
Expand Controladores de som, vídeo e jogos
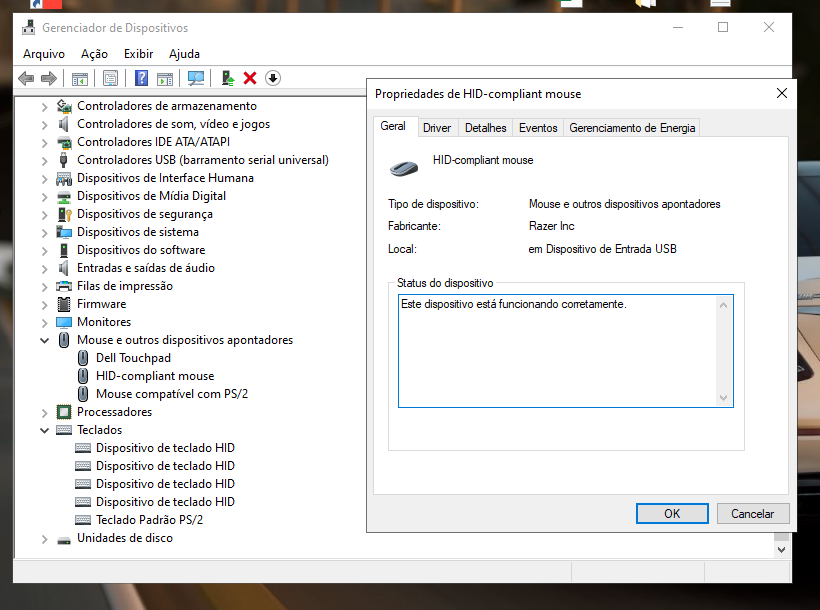44,125
